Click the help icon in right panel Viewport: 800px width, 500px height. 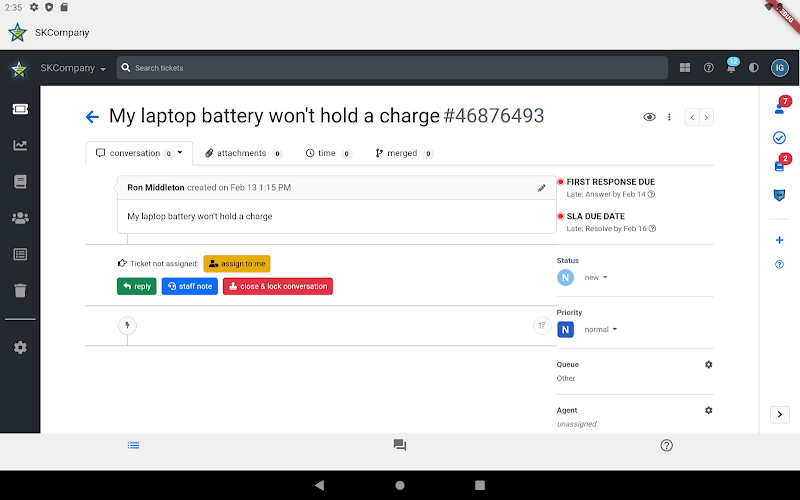pos(779,264)
